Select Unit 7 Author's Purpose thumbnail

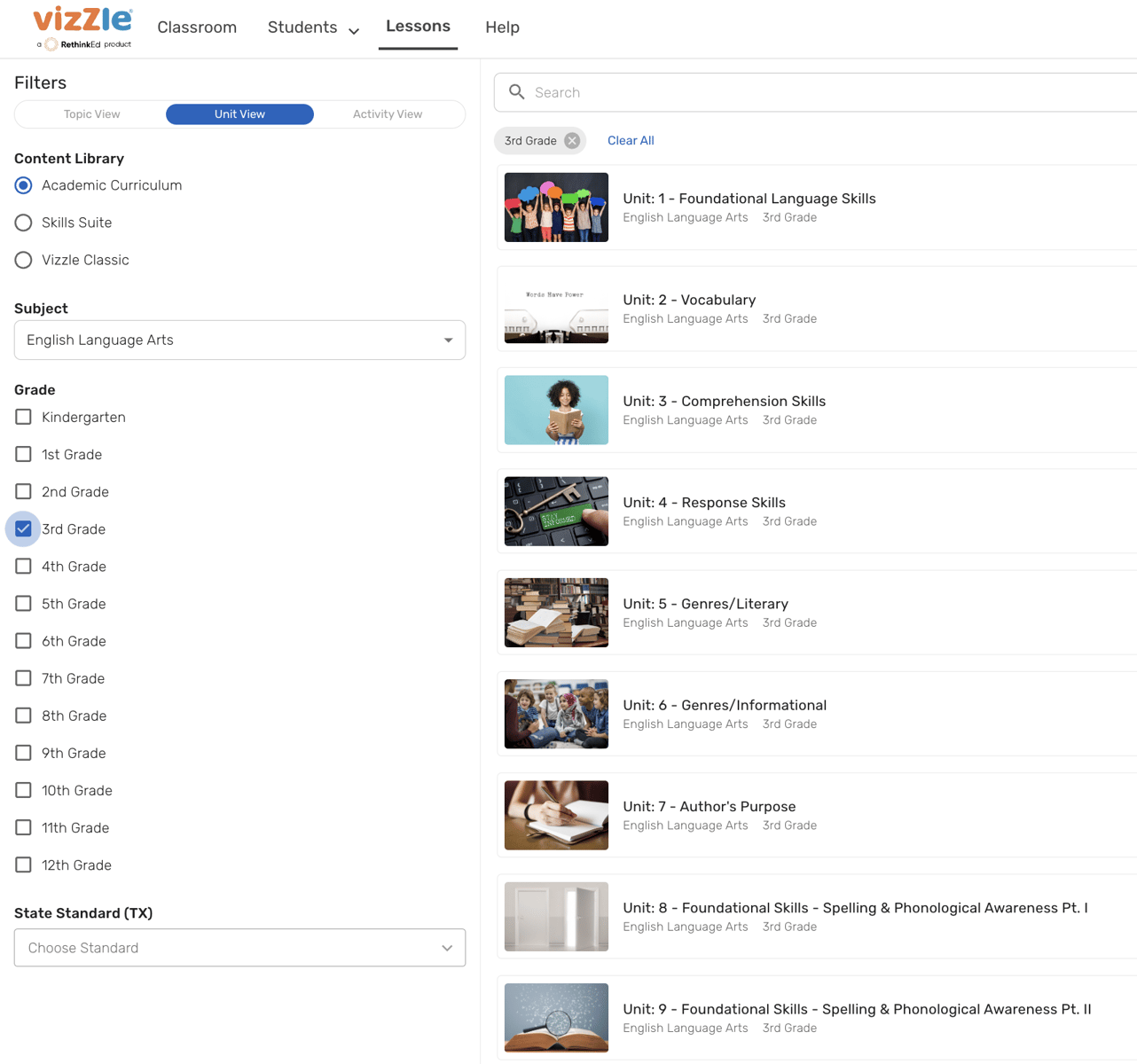[556, 815]
